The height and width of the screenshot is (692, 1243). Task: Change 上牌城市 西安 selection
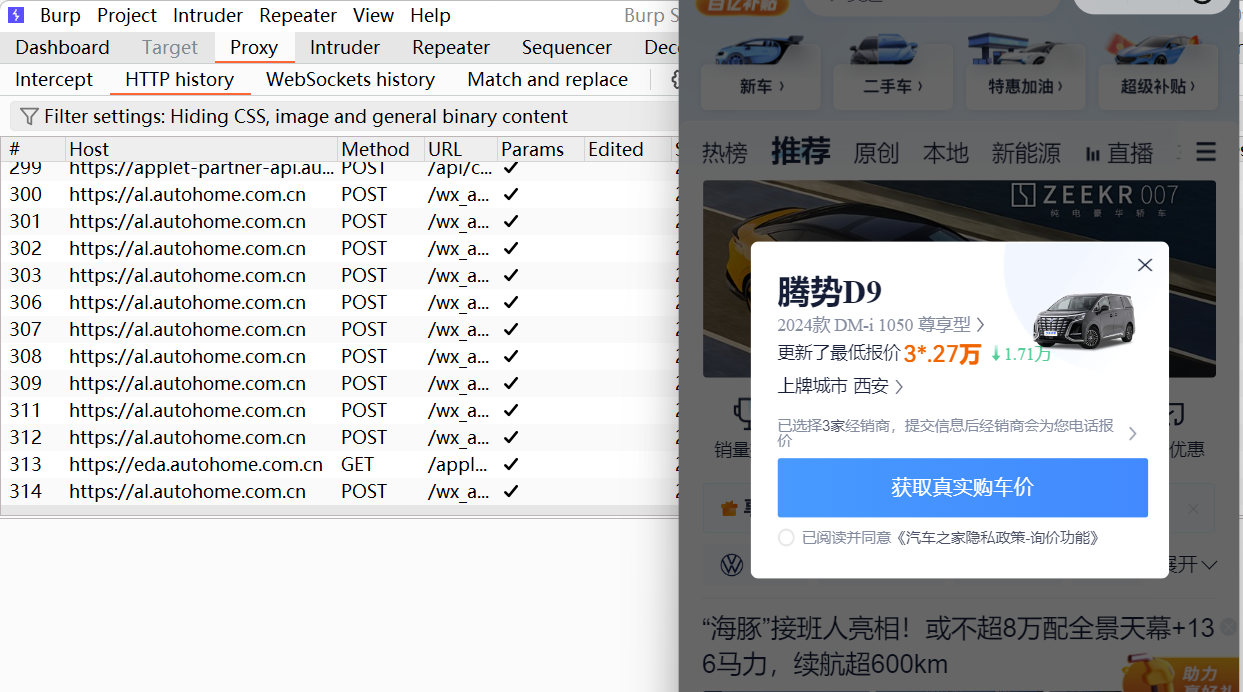click(x=841, y=386)
